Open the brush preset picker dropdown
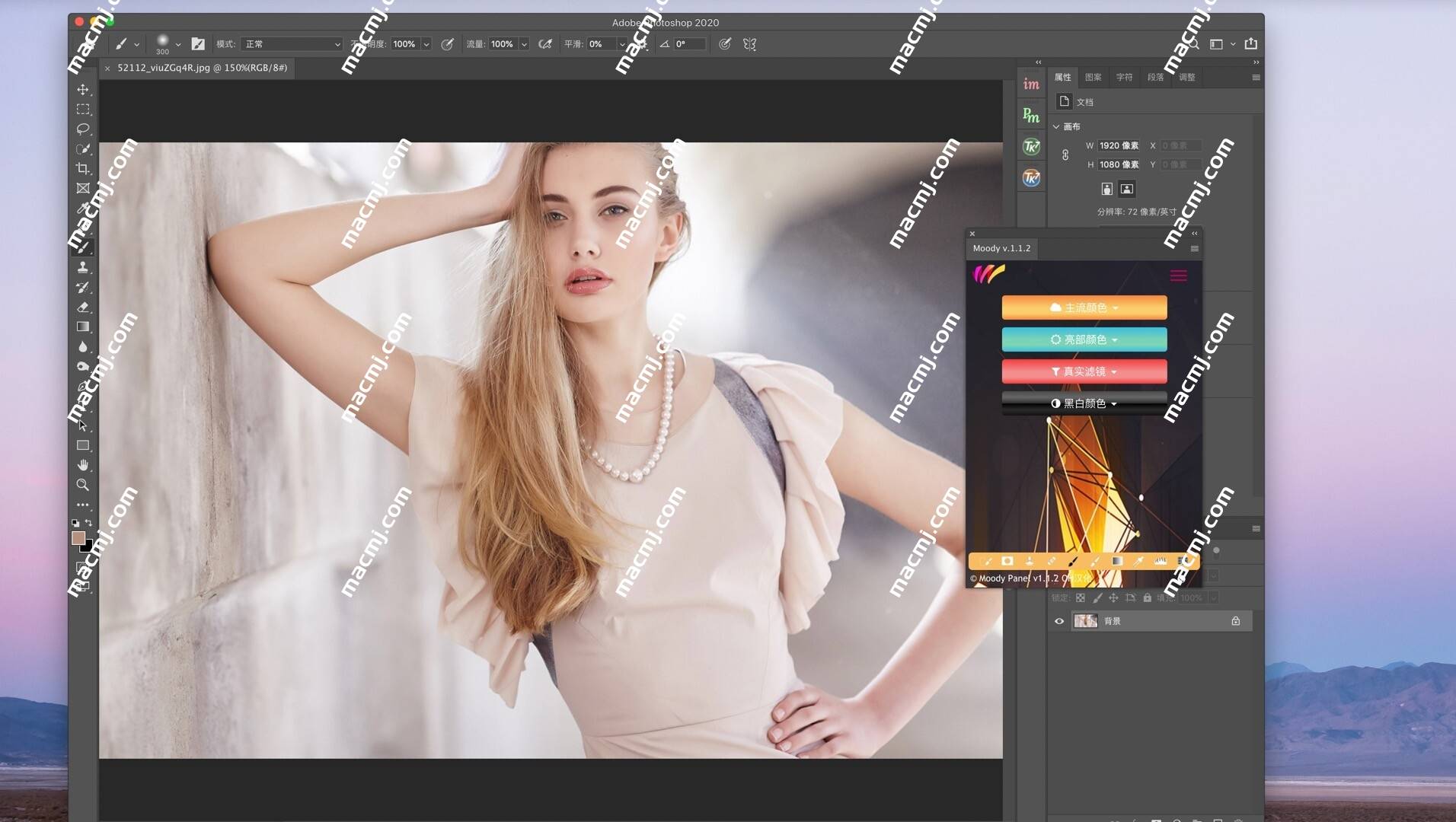Image resolution: width=1456 pixels, height=822 pixels. click(178, 44)
